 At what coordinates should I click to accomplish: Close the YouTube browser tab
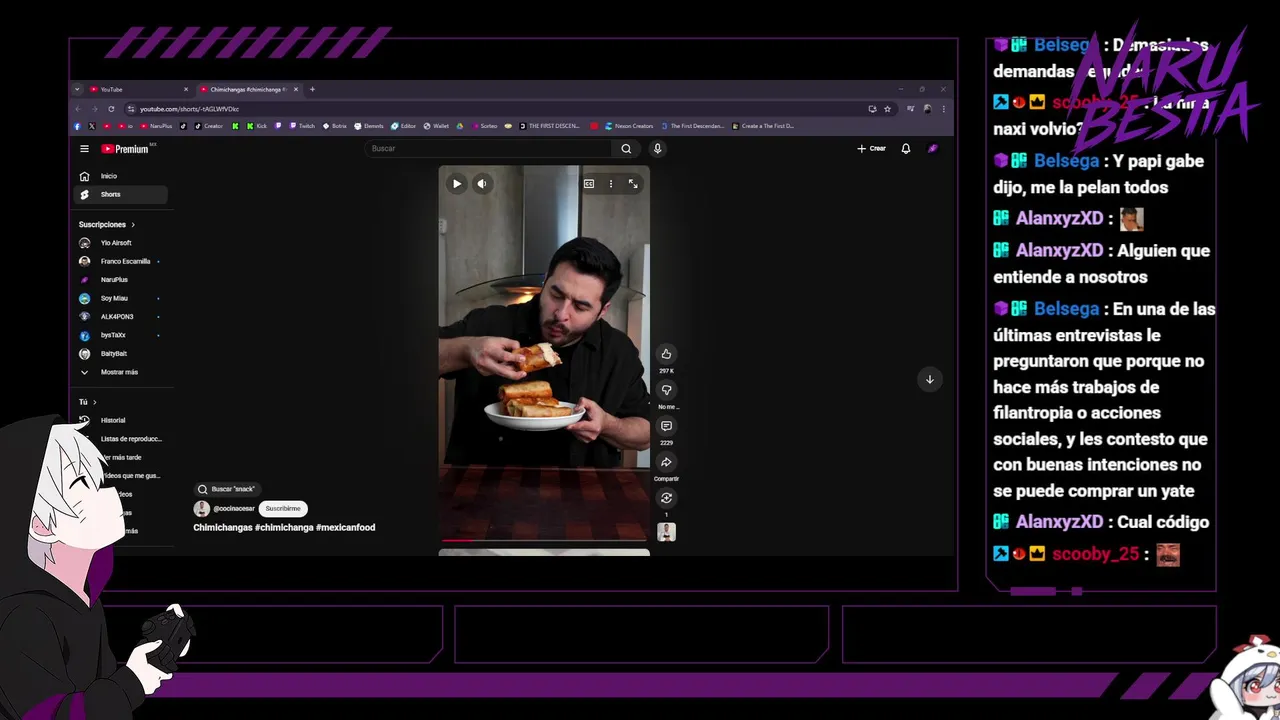[185, 89]
